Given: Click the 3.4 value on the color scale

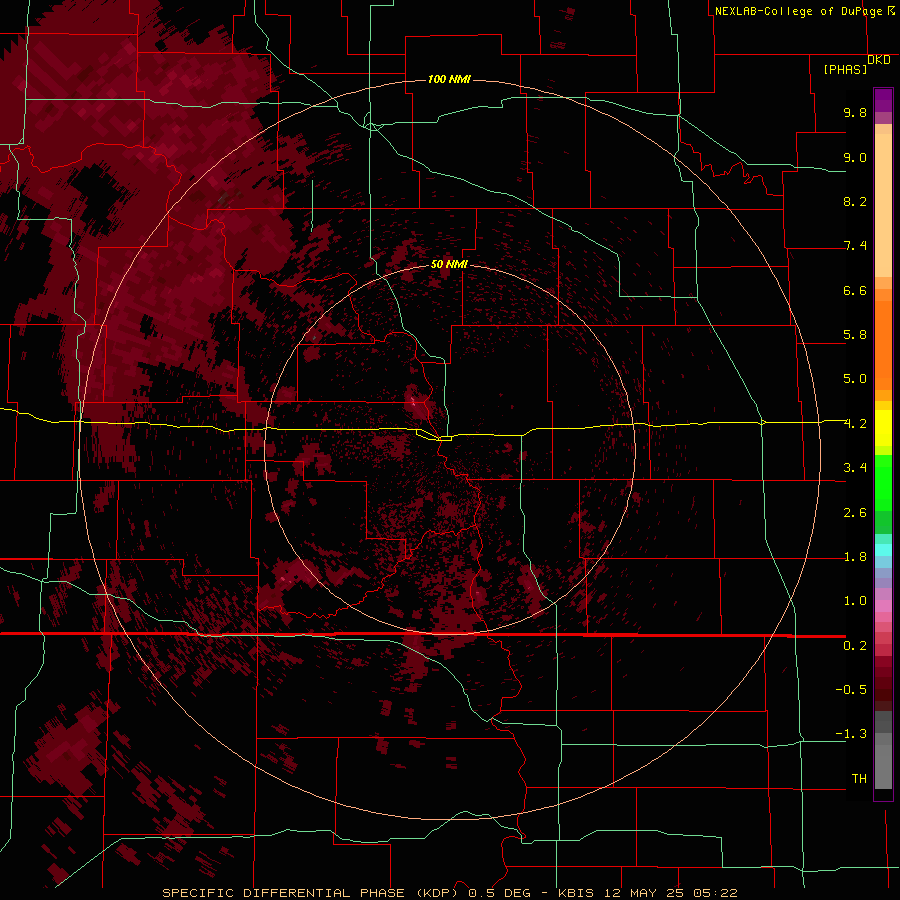Looking at the screenshot, I should (855, 468).
